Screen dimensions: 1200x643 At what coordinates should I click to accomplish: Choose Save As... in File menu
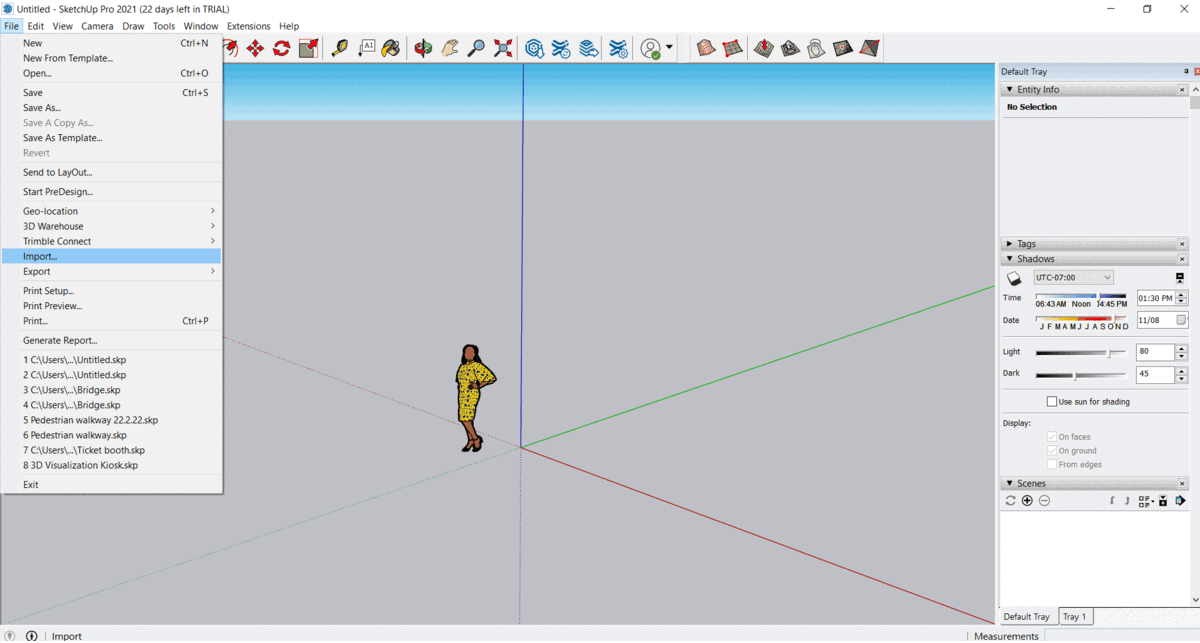(111, 108)
